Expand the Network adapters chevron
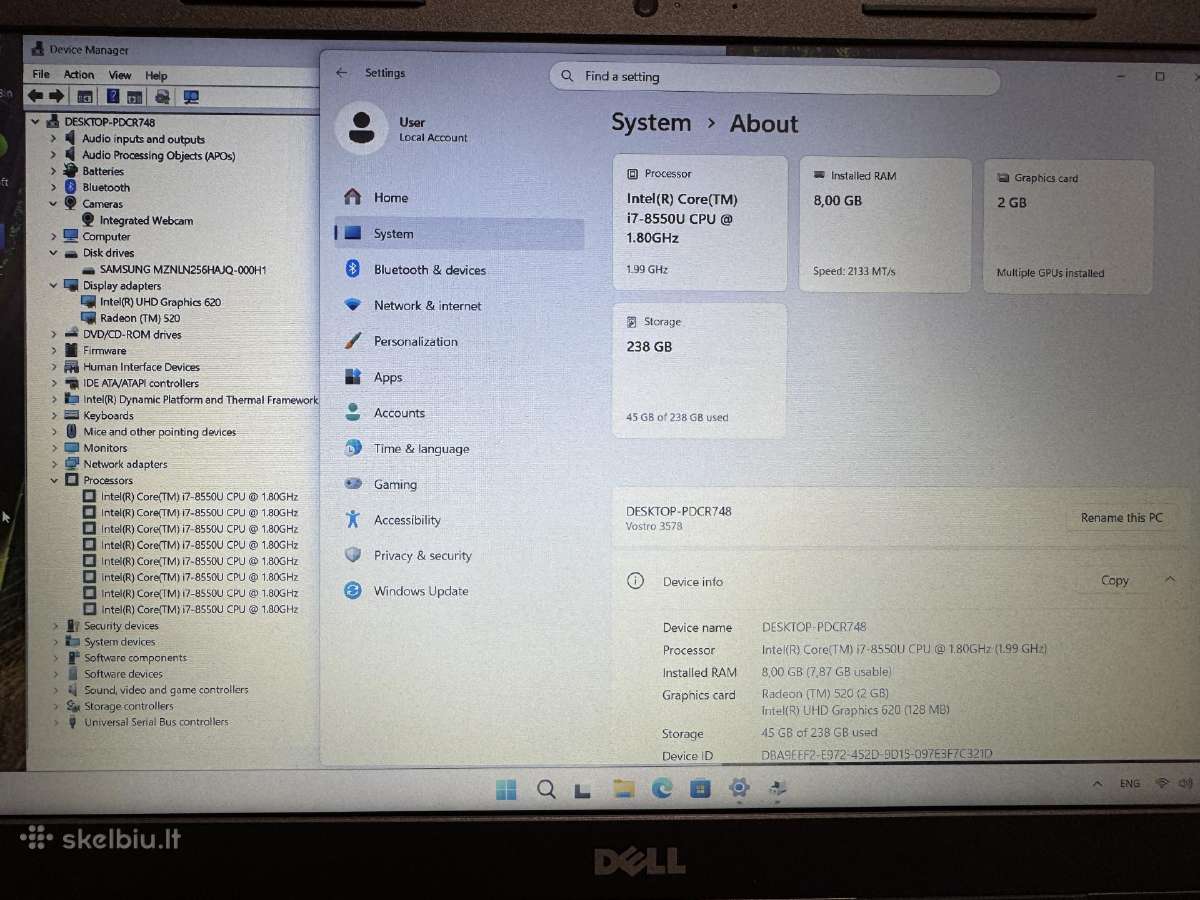Image resolution: width=1200 pixels, height=900 pixels. pyautogui.click(x=55, y=464)
